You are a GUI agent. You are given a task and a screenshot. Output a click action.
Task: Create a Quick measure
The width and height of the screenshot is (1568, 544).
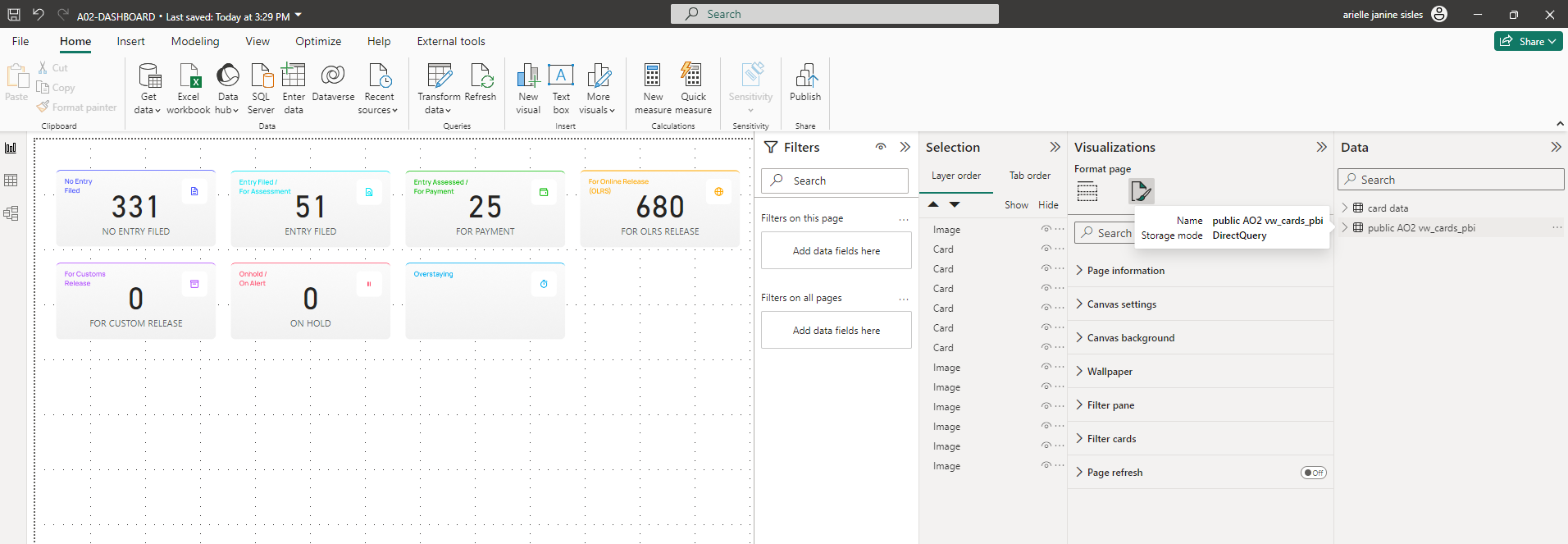click(693, 89)
